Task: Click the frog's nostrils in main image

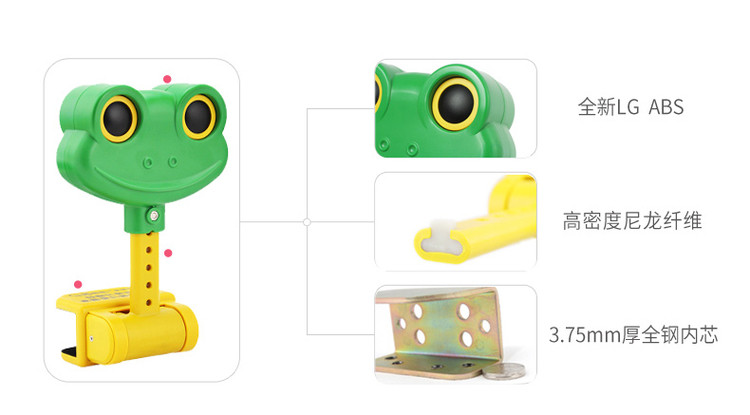Action: click(160, 163)
